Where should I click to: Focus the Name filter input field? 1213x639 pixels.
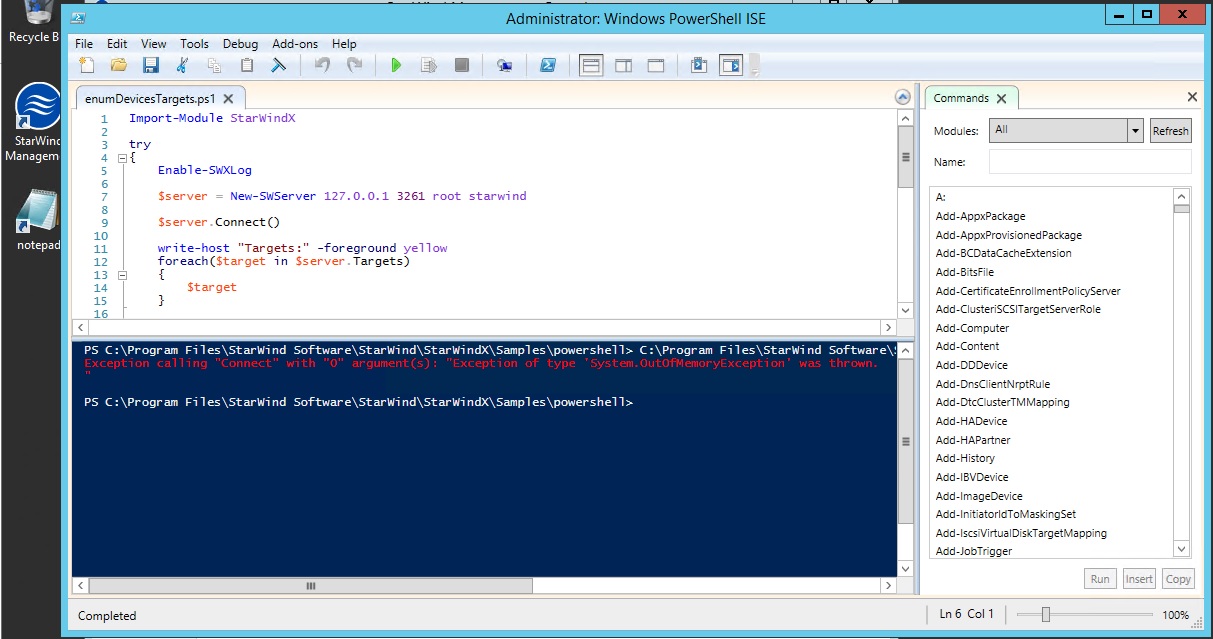1090,162
